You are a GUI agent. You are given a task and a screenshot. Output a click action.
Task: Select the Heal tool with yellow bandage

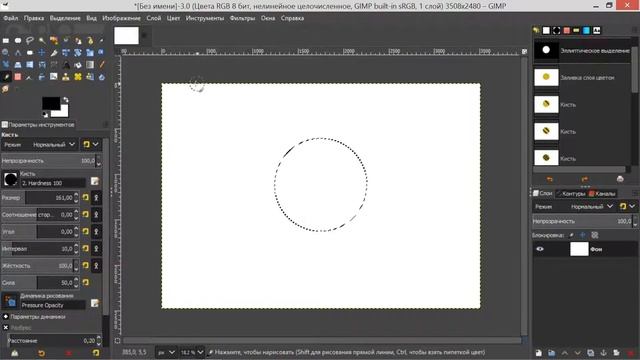[x=78, y=77]
